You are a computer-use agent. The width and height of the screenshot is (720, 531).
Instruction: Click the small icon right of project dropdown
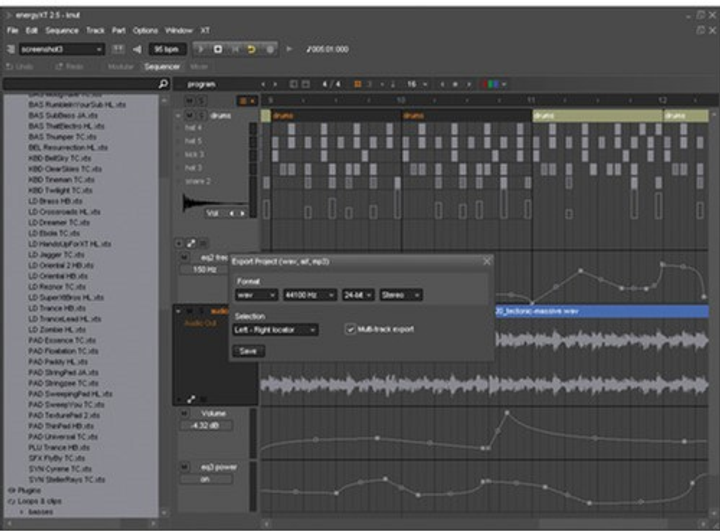pyautogui.click(x=118, y=49)
